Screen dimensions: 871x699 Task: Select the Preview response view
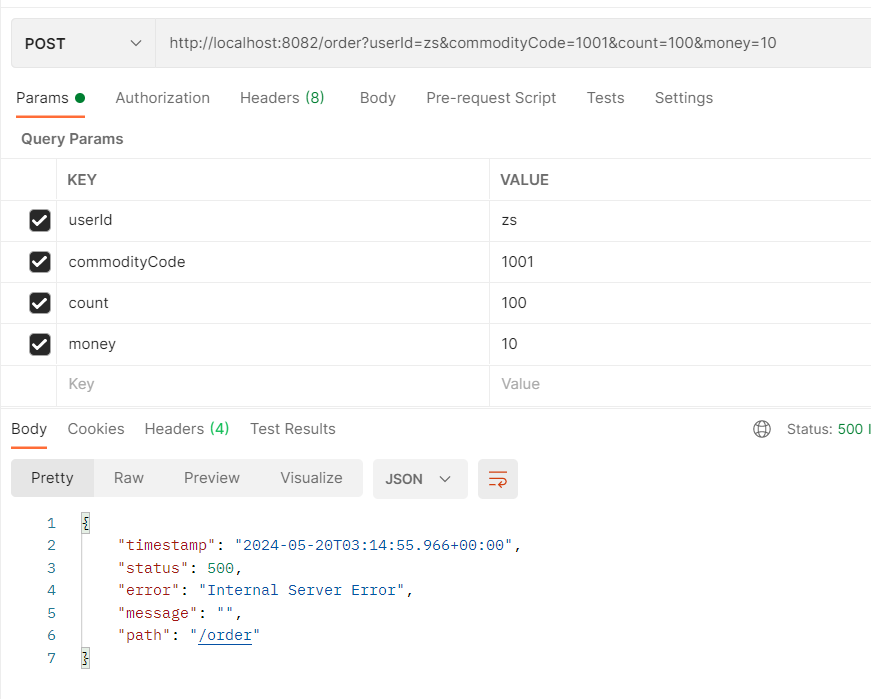click(x=211, y=478)
